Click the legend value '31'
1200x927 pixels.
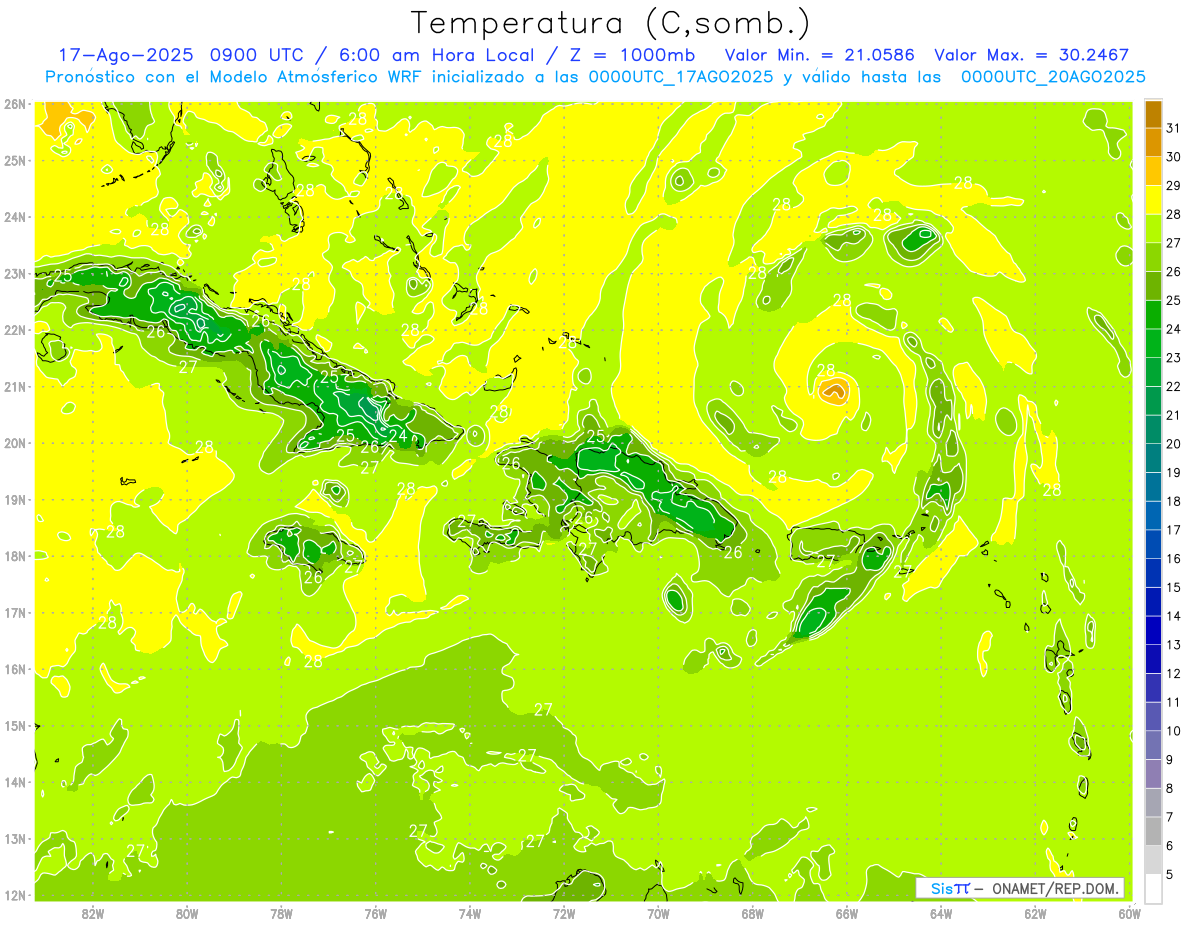tap(1174, 127)
